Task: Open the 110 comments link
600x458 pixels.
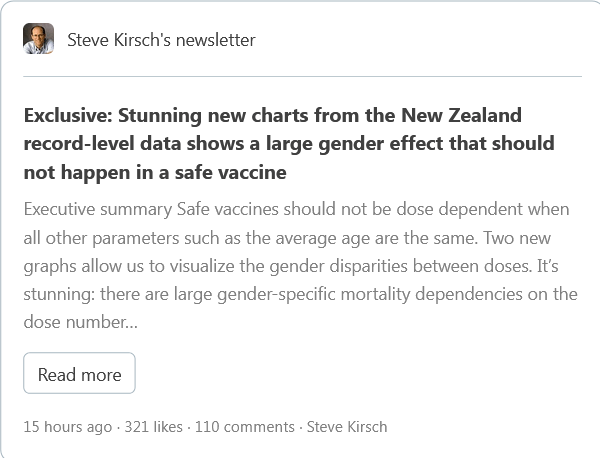Action: 244,426
